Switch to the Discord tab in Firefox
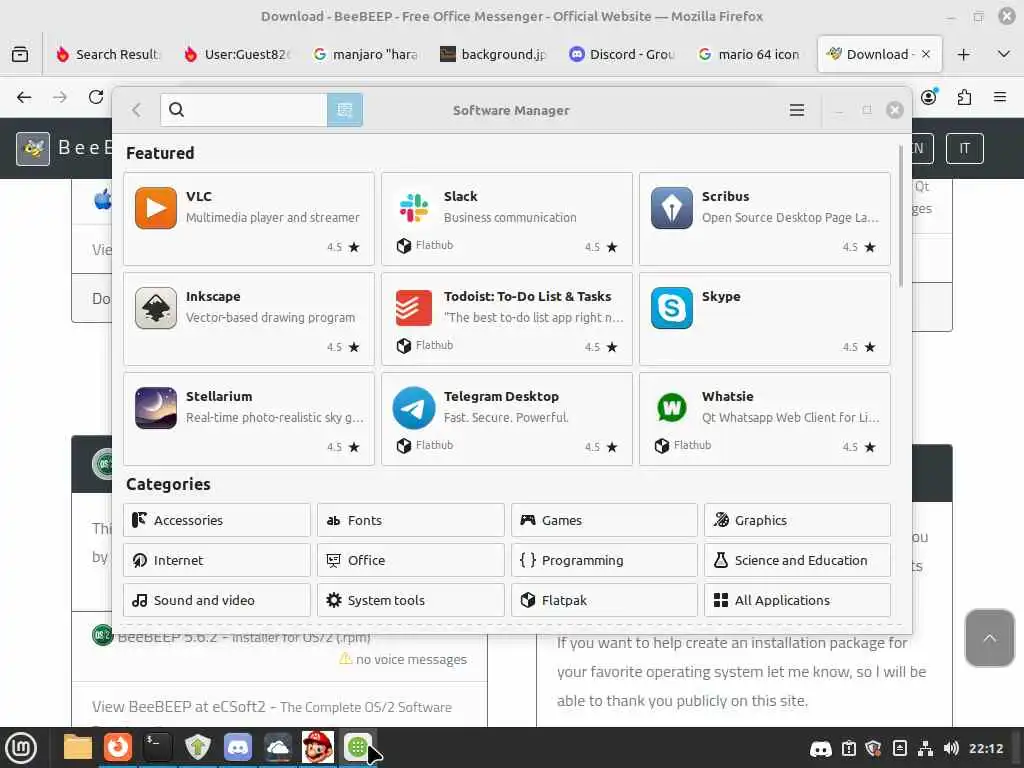Screen dimensions: 1024x768 pos(622,54)
